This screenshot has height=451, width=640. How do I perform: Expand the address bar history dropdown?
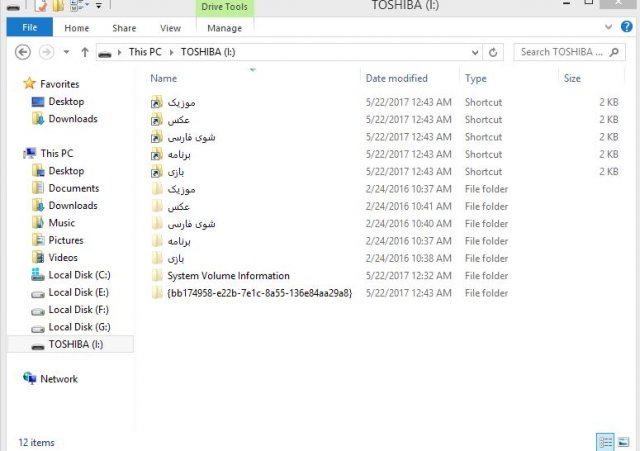coord(475,52)
